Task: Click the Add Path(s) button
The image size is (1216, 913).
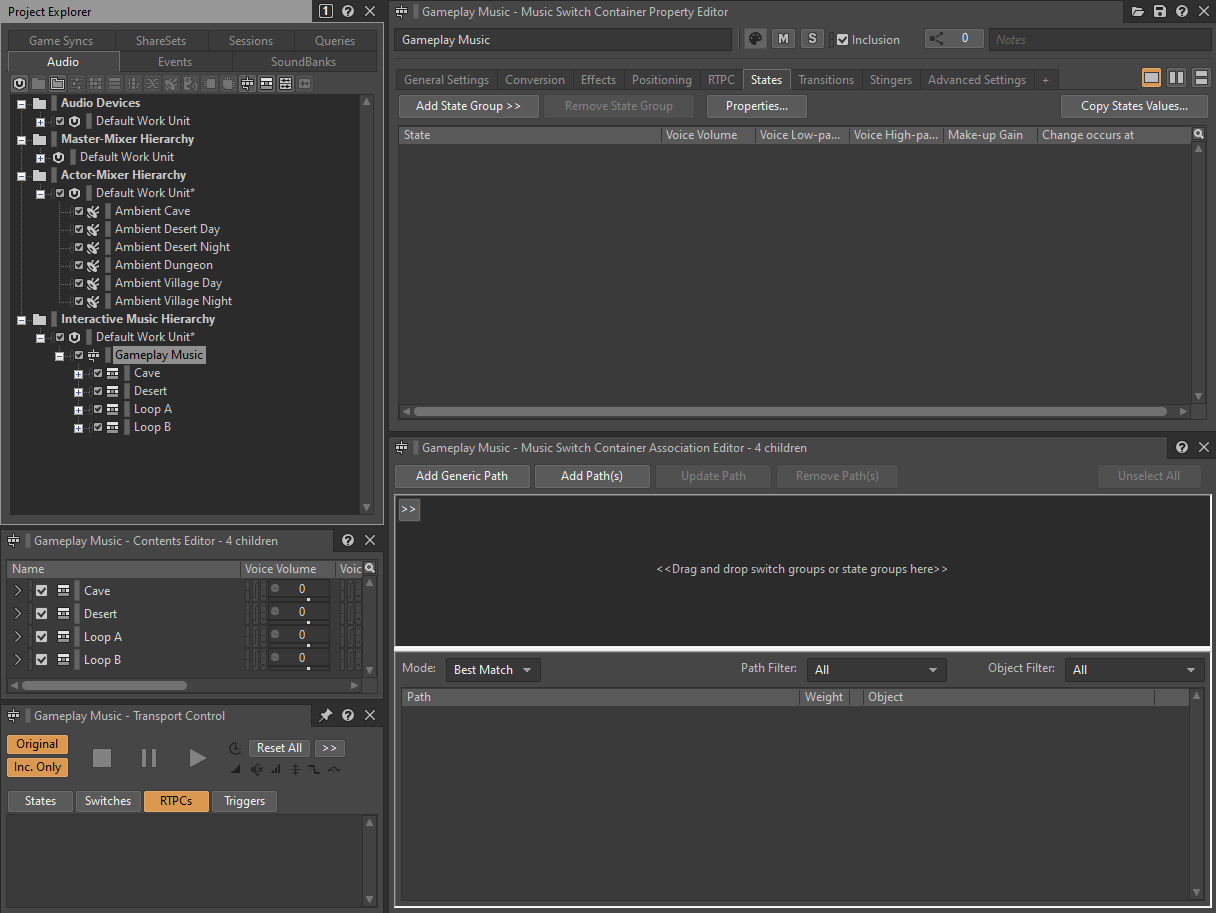Action: (x=592, y=476)
